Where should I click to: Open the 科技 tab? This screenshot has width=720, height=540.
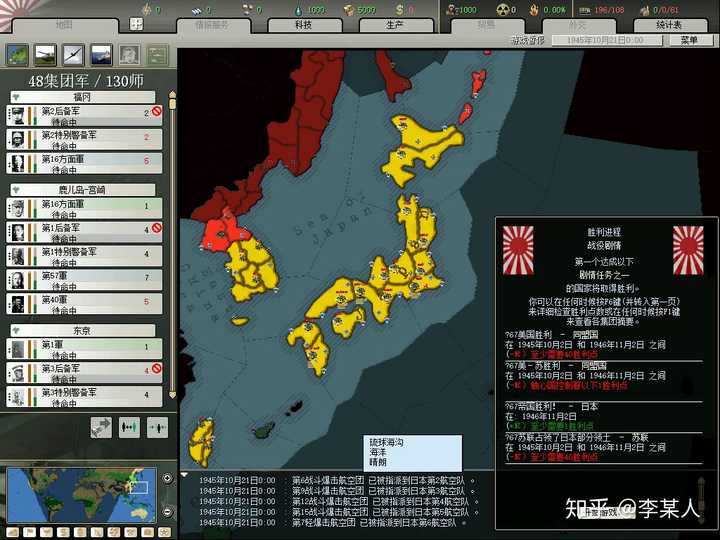point(304,25)
